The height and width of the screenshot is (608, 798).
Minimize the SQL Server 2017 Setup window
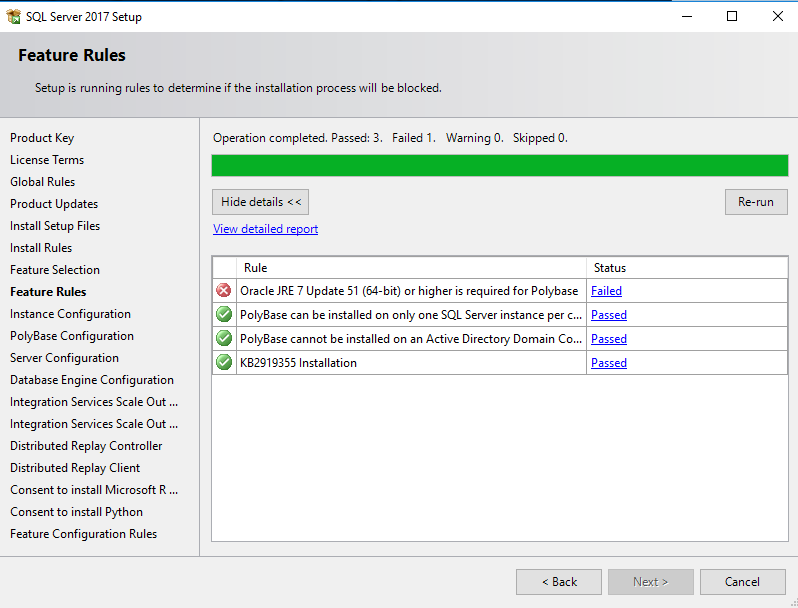click(687, 16)
